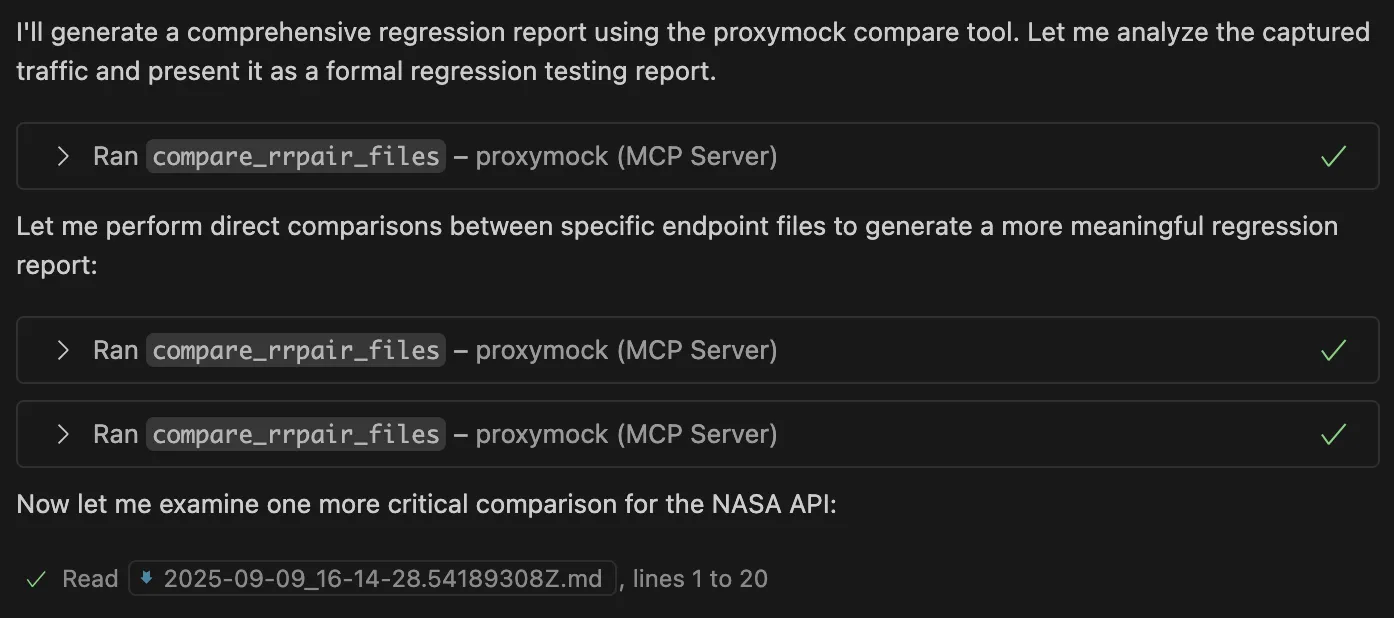Click the green checkmark on the first tool run
Screen dimensions: 1394x618
click(1332, 156)
